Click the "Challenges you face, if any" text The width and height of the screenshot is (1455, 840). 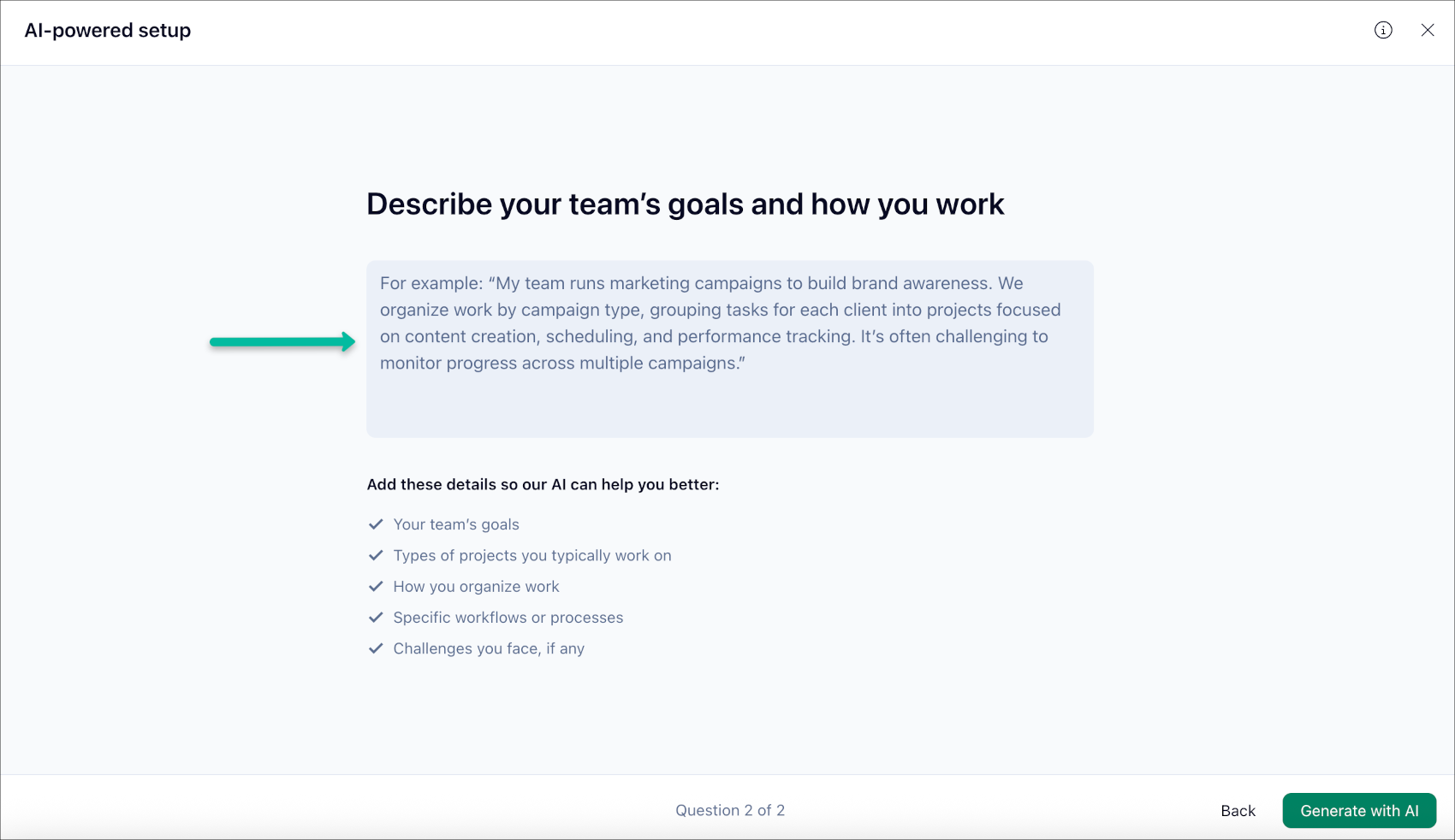tap(489, 648)
